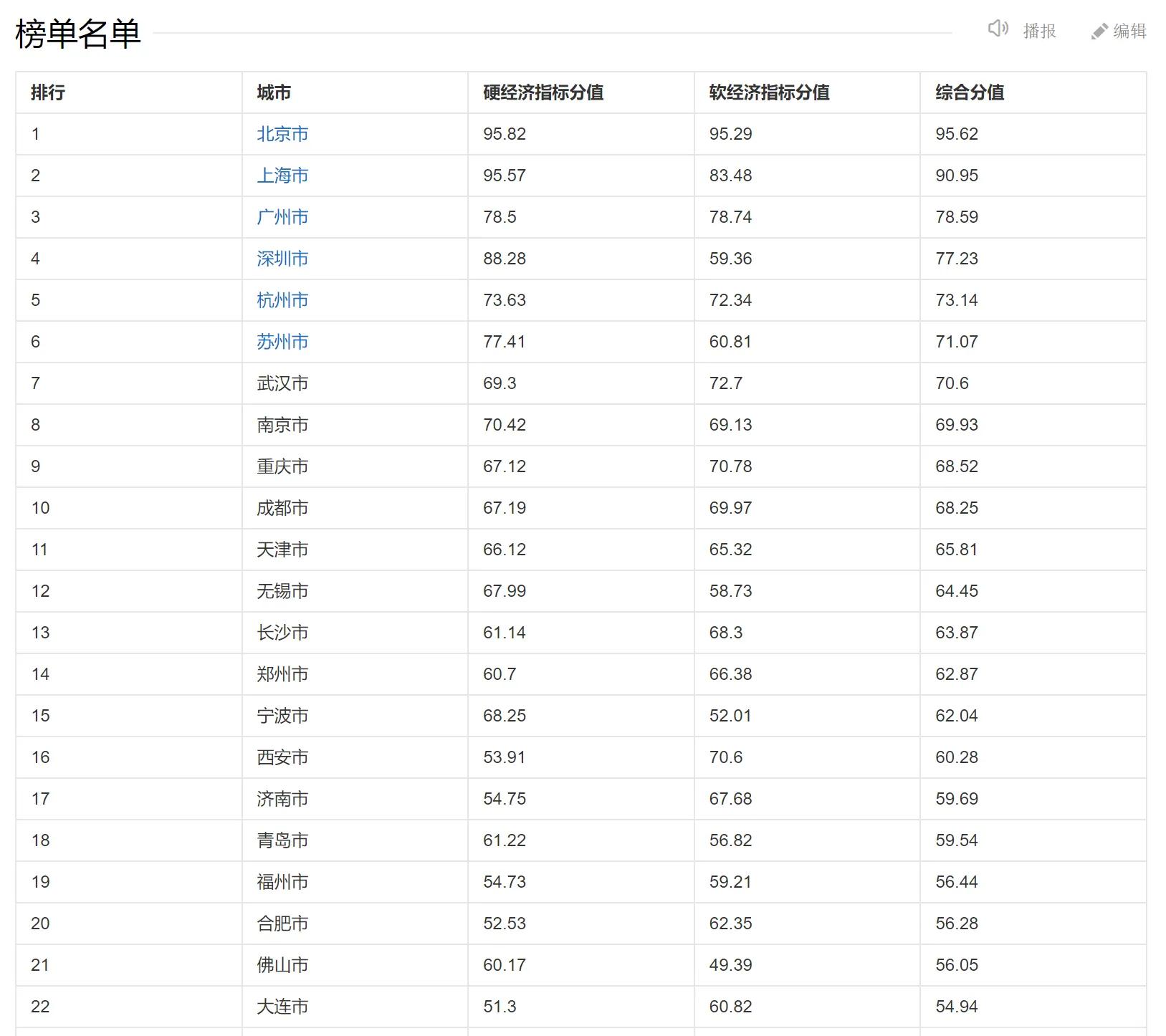This screenshot has height=1036, width=1166.
Task: Select the 宁波市 city cell
Action: click(355, 716)
